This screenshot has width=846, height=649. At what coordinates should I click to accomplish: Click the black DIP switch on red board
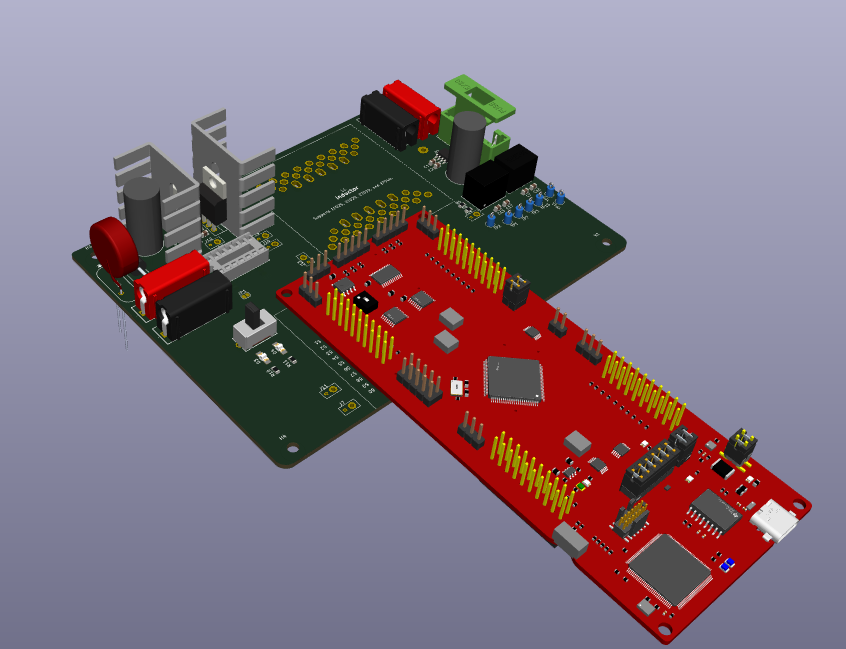tap(366, 302)
